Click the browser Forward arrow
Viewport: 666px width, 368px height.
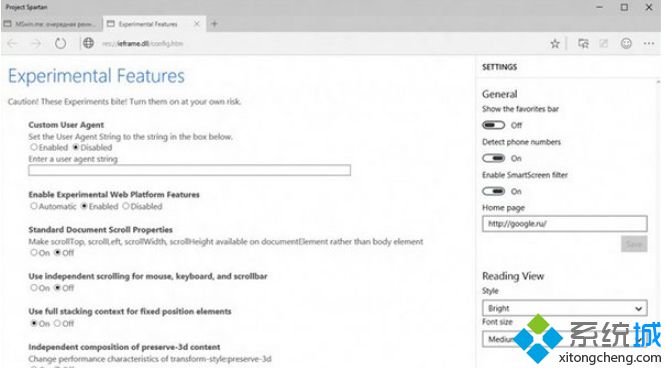pyautogui.click(x=36, y=43)
